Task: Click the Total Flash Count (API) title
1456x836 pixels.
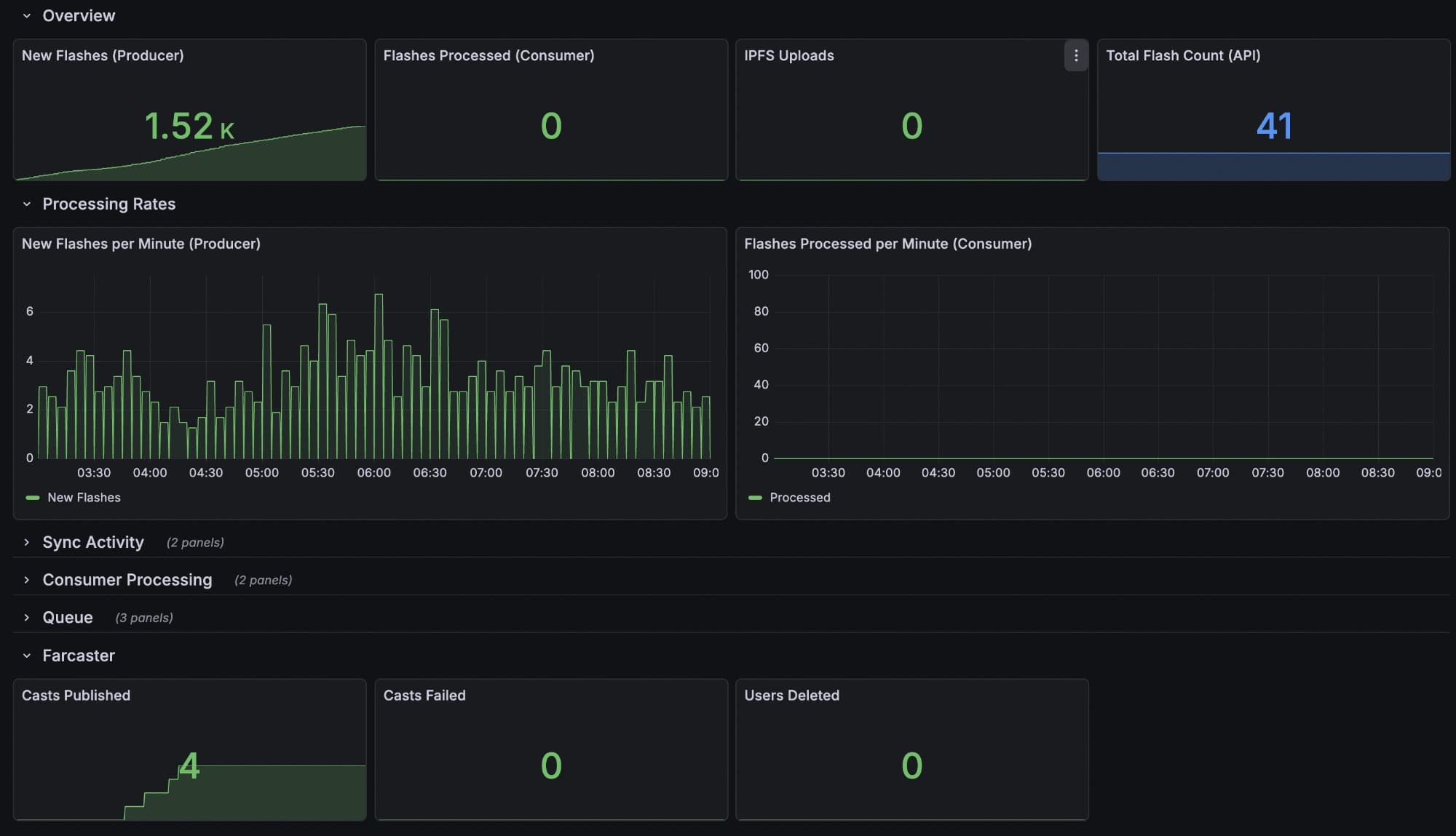Action: coord(1182,55)
